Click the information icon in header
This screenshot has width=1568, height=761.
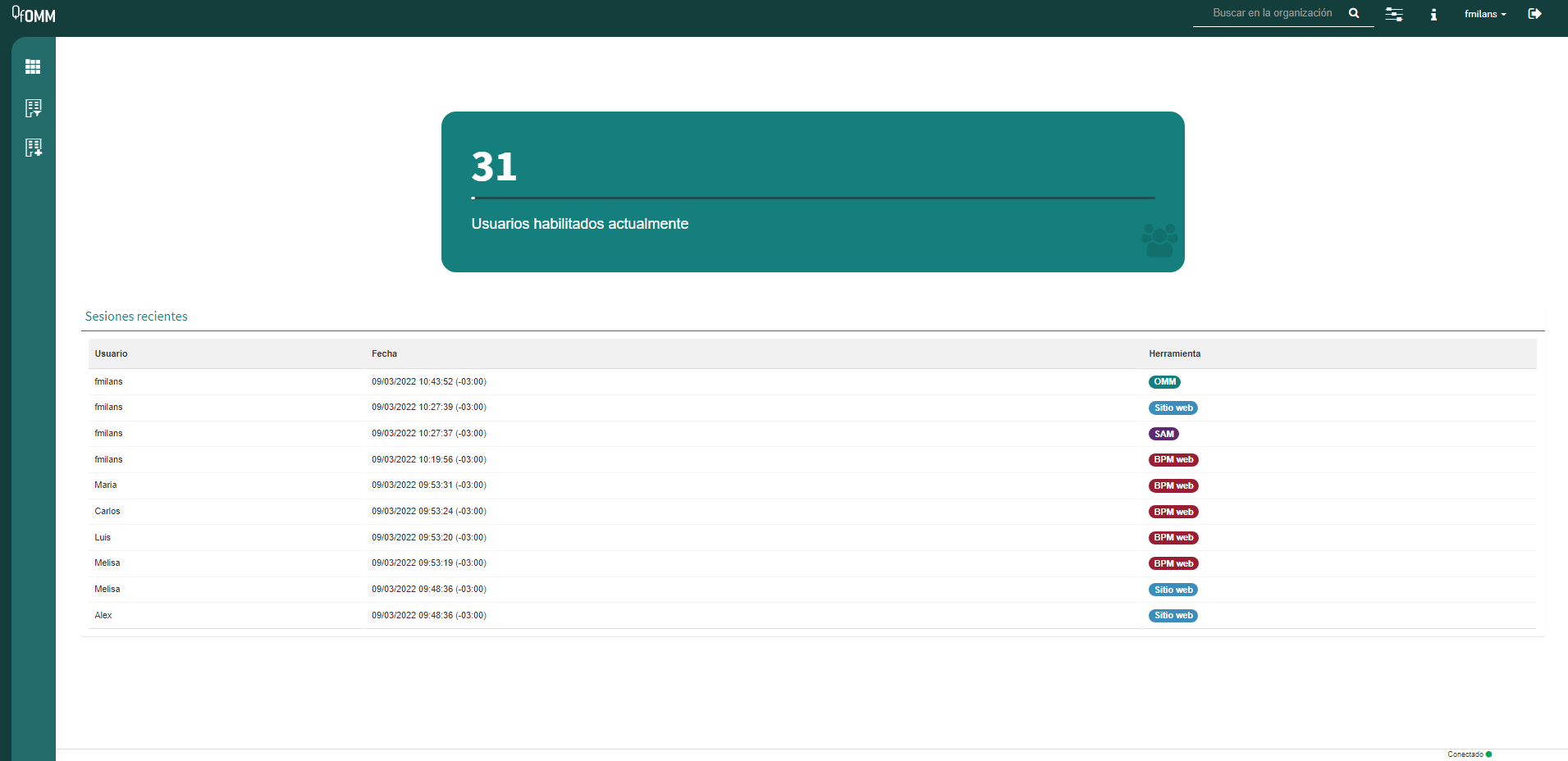coord(1433,15)
